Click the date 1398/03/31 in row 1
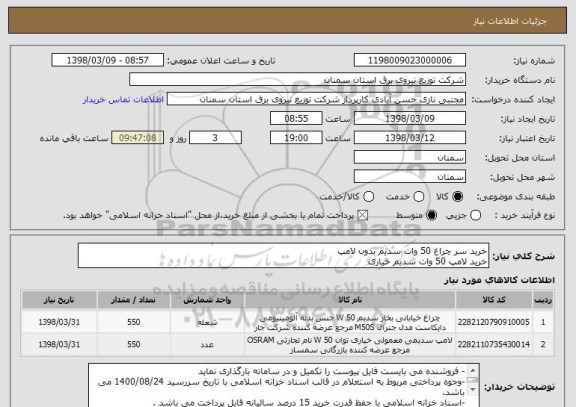 tap(59, 322)
